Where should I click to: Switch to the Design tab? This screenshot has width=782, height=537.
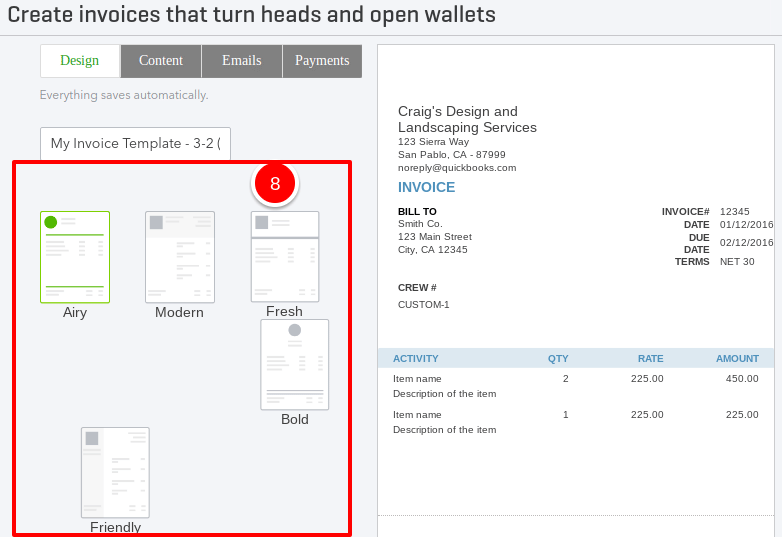[x=80, y=61]
